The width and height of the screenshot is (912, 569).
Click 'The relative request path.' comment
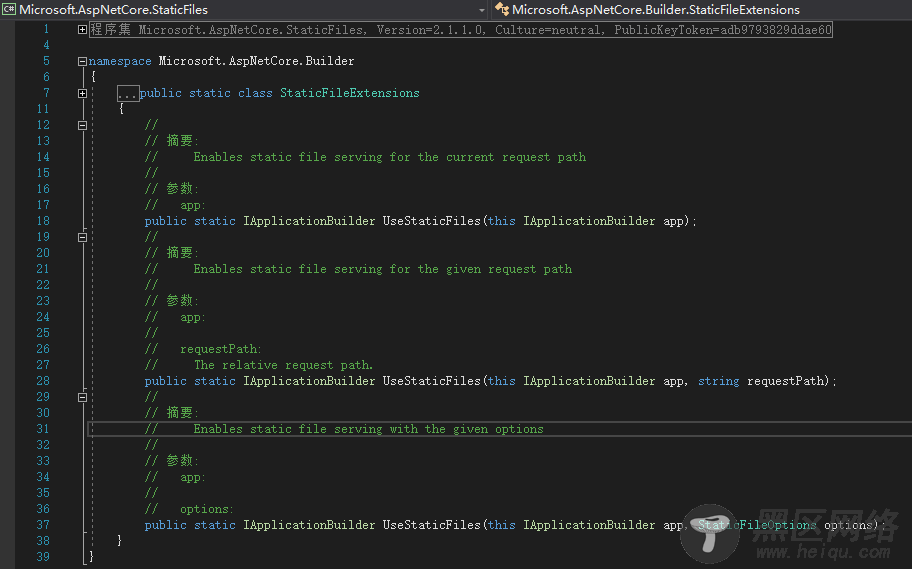284,365
